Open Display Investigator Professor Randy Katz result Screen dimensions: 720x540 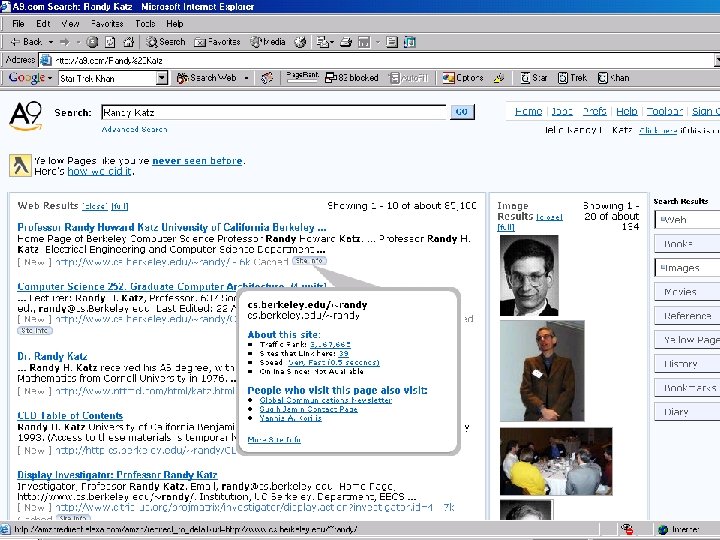tap(117, 475)
